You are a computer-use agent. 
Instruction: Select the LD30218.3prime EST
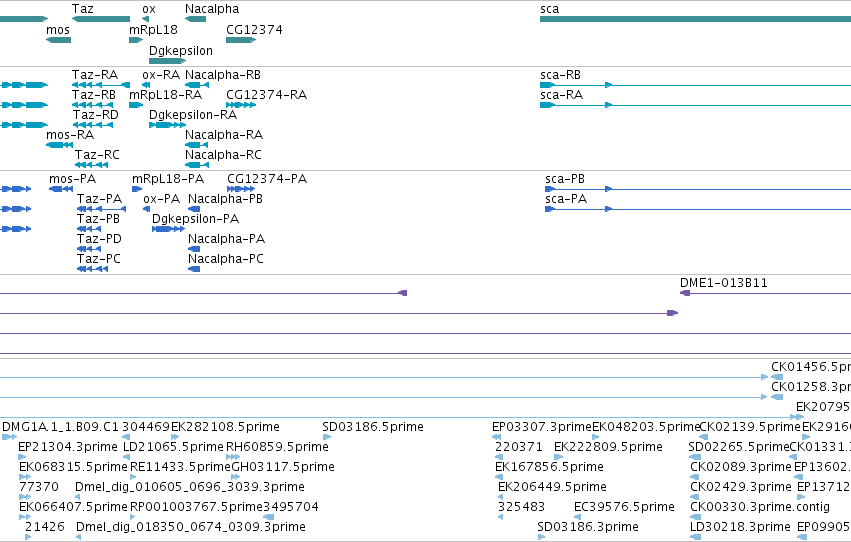pos(695,537)
